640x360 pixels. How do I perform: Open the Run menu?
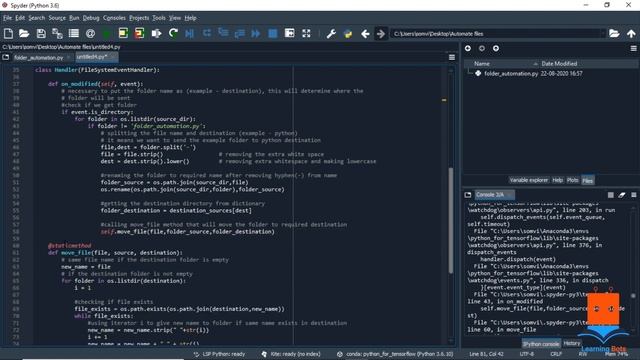[x=74, y=18]
